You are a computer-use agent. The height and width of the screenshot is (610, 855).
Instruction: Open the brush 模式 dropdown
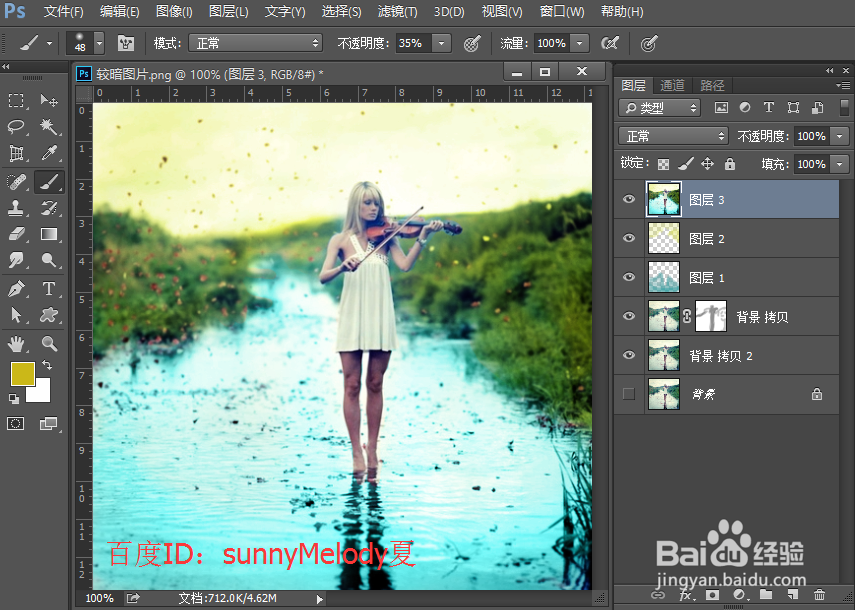point(256,43)
